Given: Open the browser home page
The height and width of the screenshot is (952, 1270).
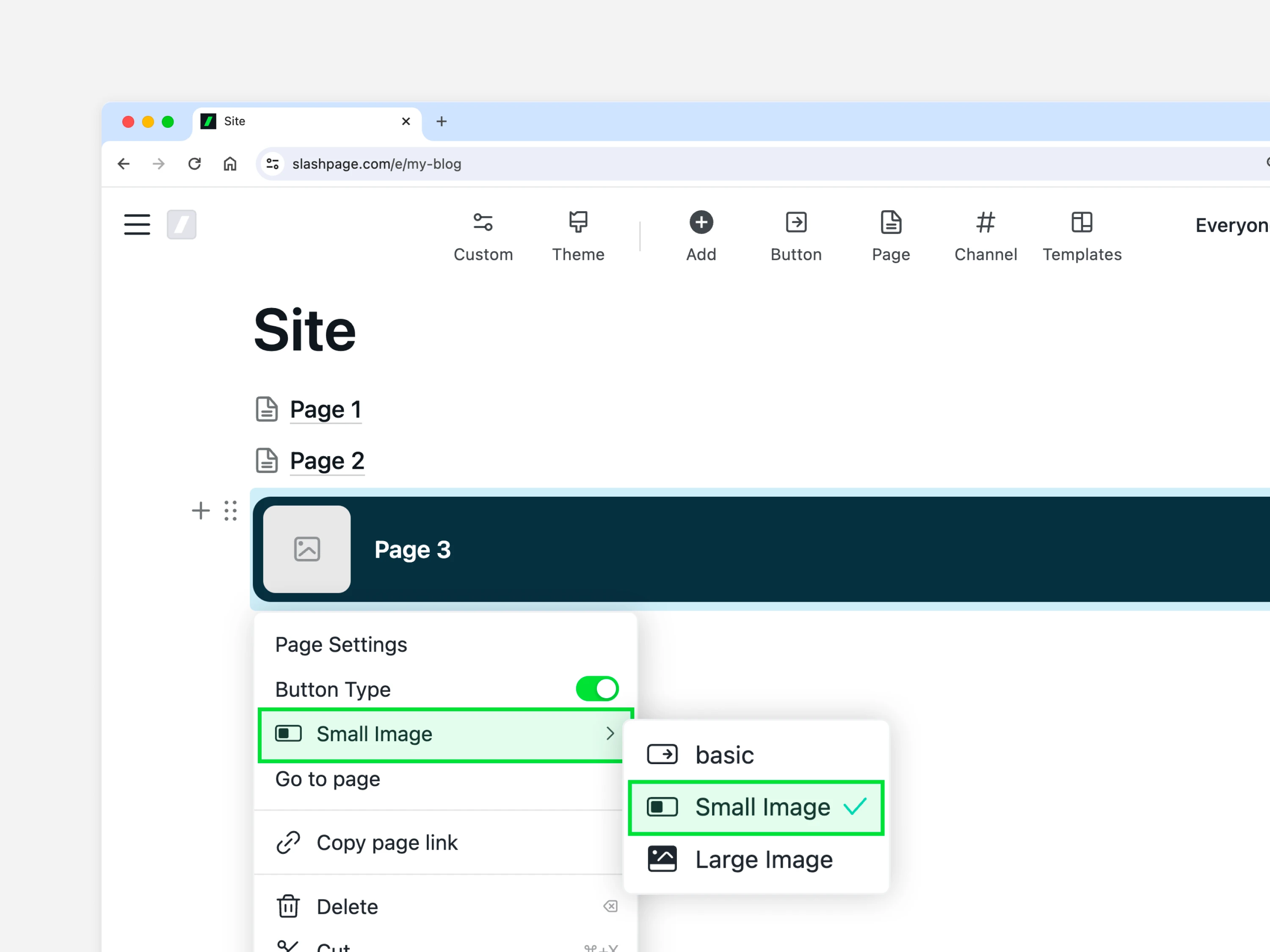Looking at the screenshot, I should [x=229, y=164].
